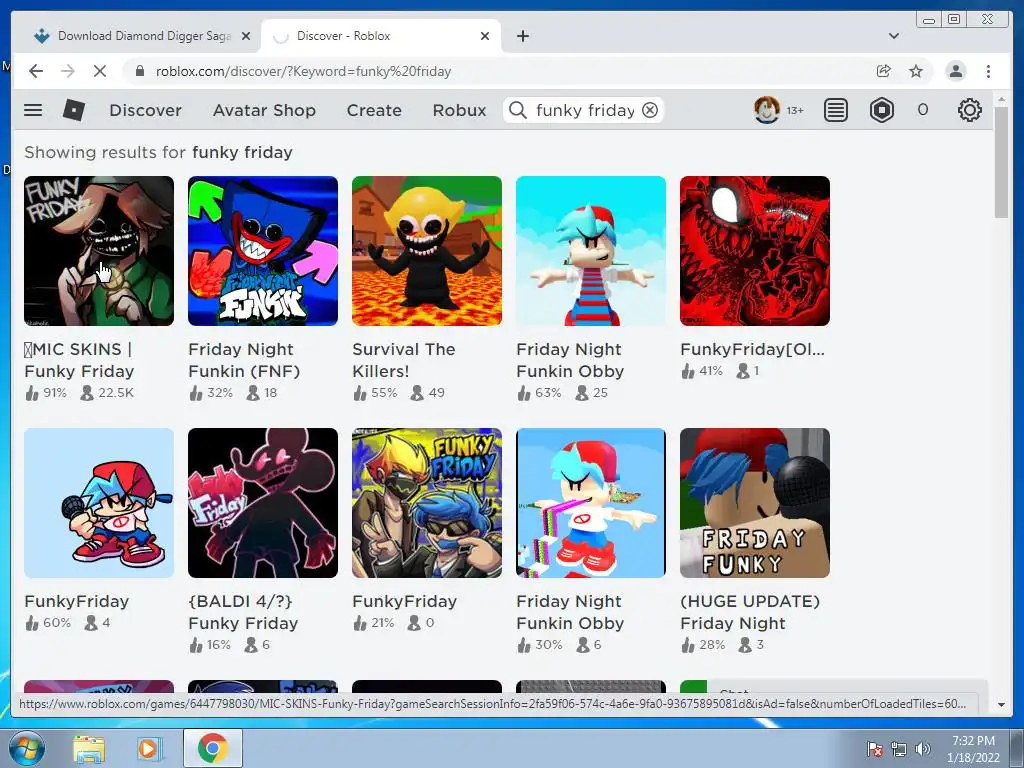The height and width of the screenshot is (768, 1024).
Task: Open the Action Center flag icon
Action: [x=875, y=749]
